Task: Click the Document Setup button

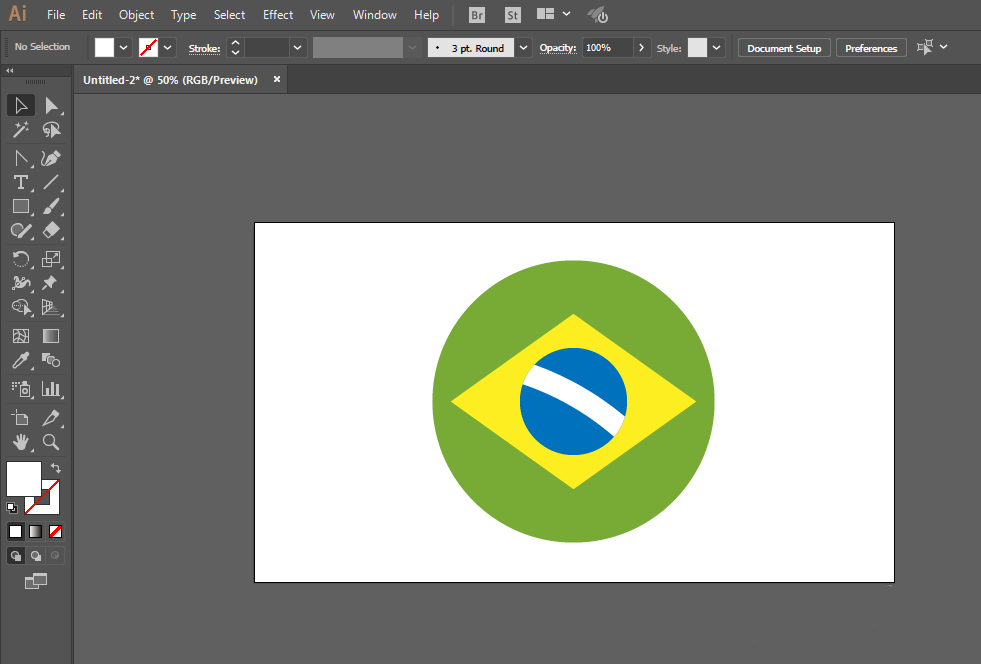Action: (784, 48)
